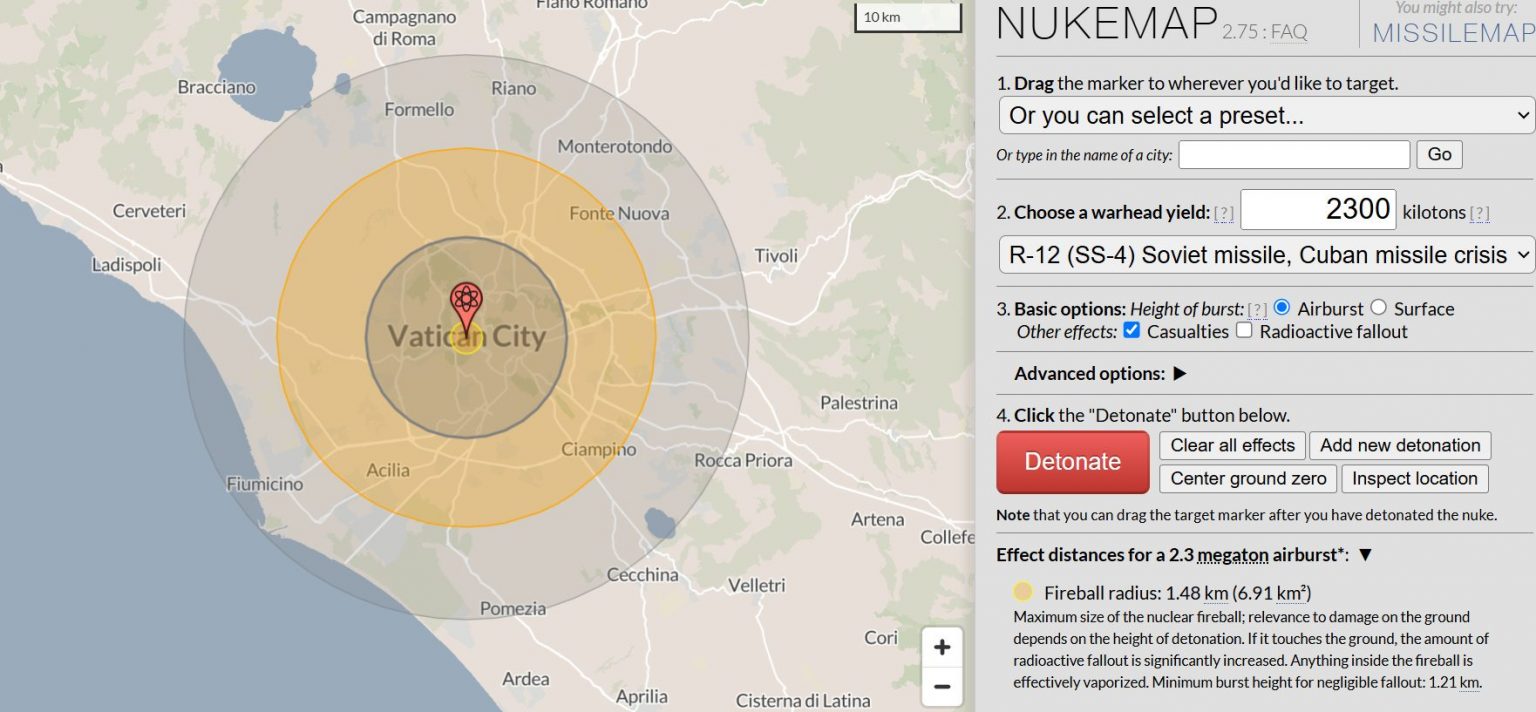Image resolution: width=1536 pixels, height=712 pixels.
Task: Click the city name text field
Action: pyautogui.click(x=1294, y=154)
